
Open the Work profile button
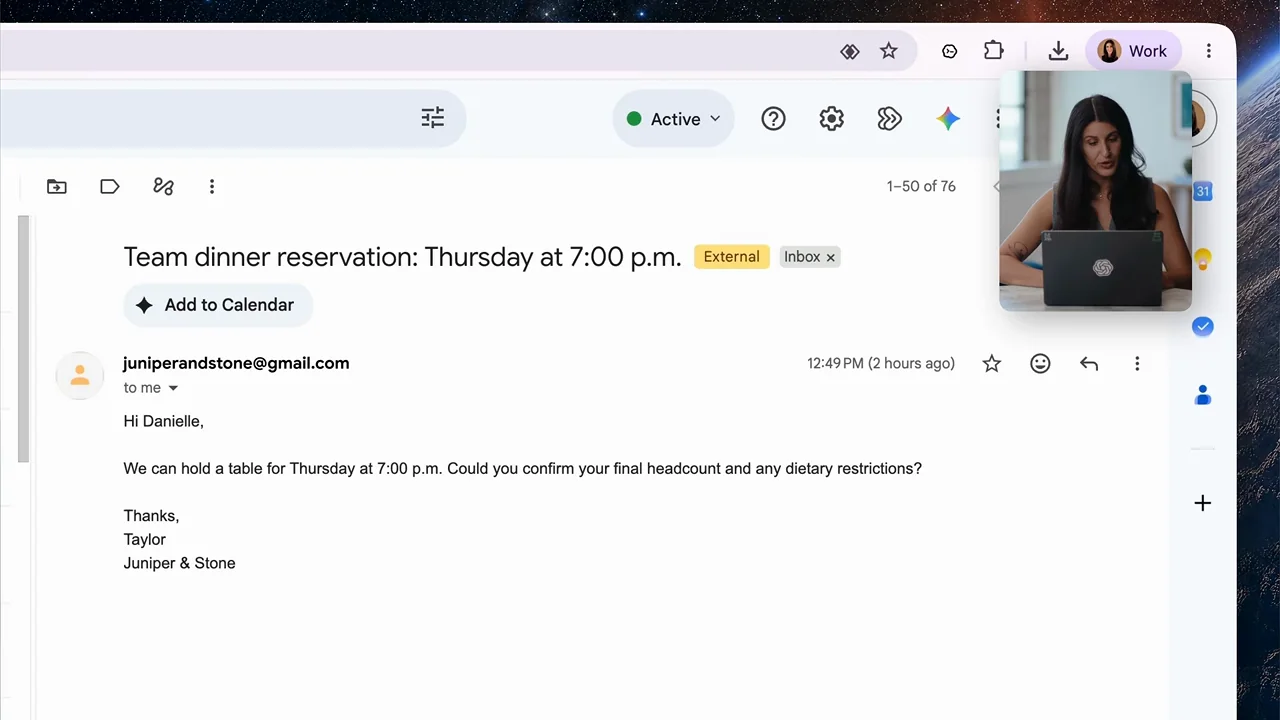coord(1133,51)
